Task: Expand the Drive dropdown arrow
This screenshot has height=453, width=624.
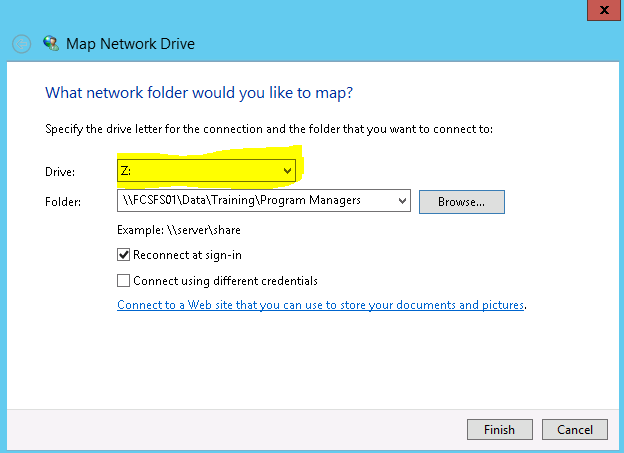Action: coord(288,172)
